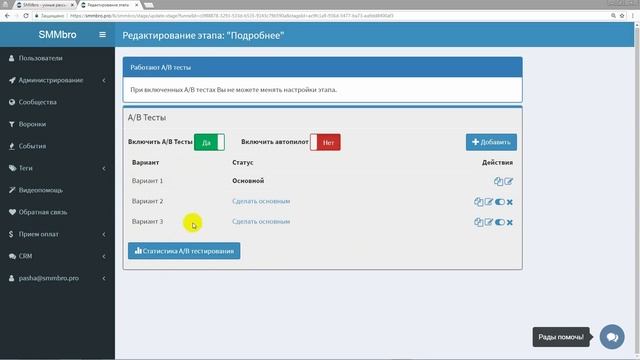Select the Вариант 1 text

(147, 181)
